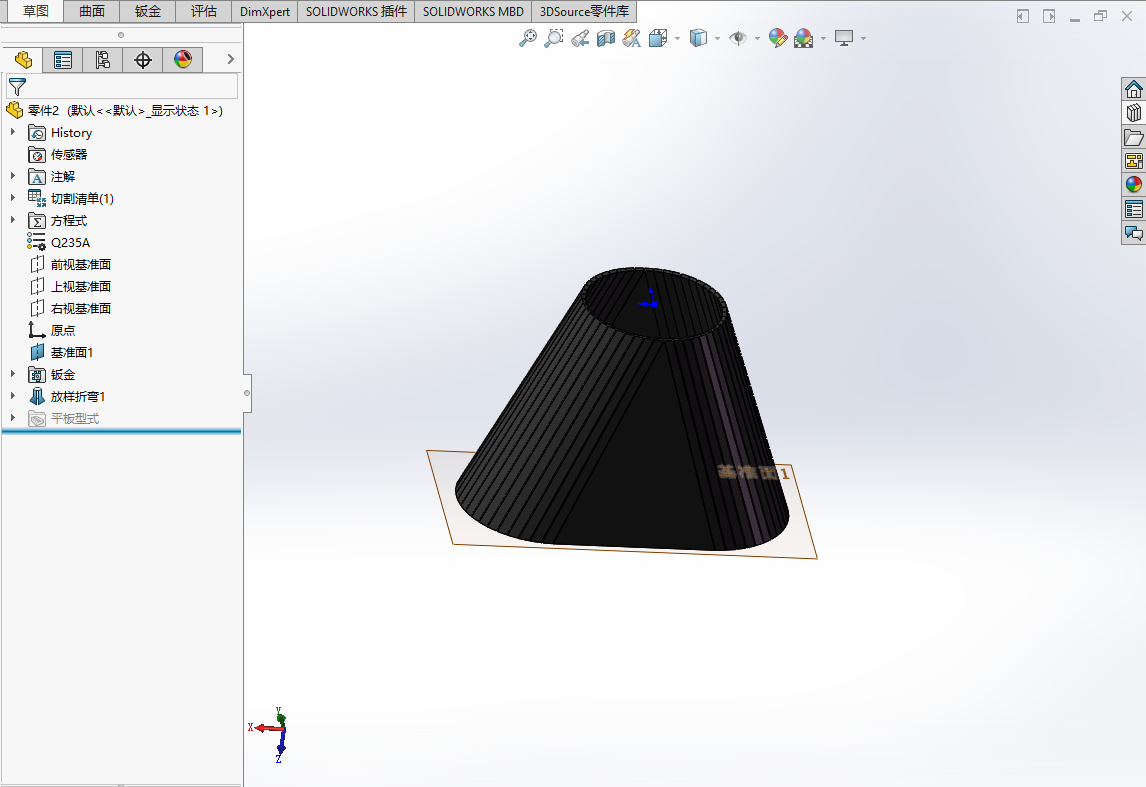1146x787 pixels.
Task: Open the SOLIDWORKS MBD tab
Action: (473, 11)
